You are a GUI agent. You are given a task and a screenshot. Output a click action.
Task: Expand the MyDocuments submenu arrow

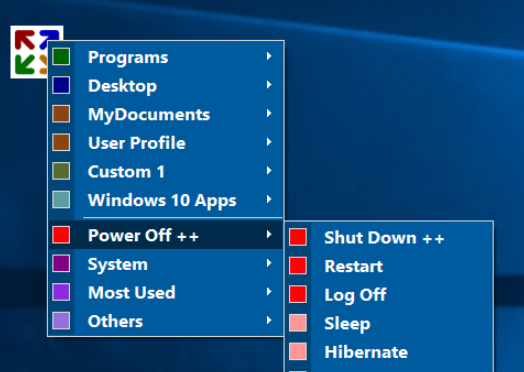coord(269,114)
